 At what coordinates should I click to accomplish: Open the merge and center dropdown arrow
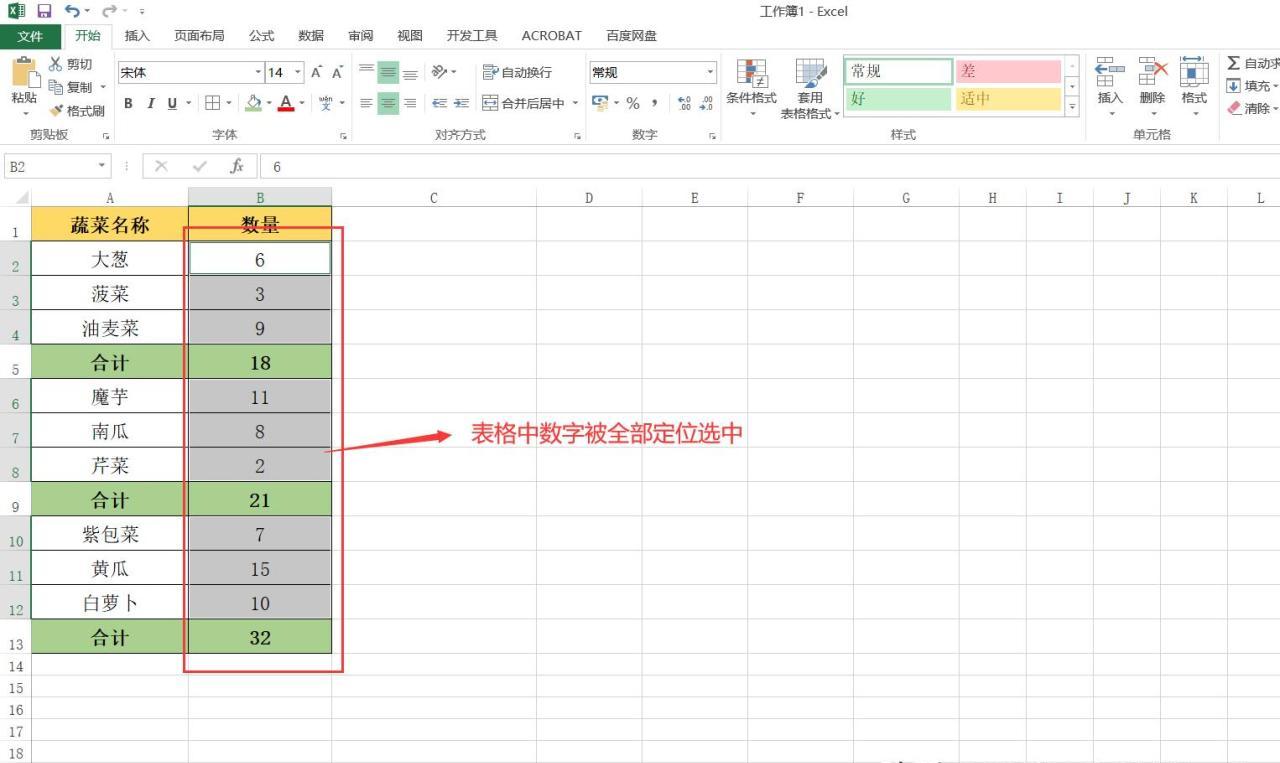[576, 103]
